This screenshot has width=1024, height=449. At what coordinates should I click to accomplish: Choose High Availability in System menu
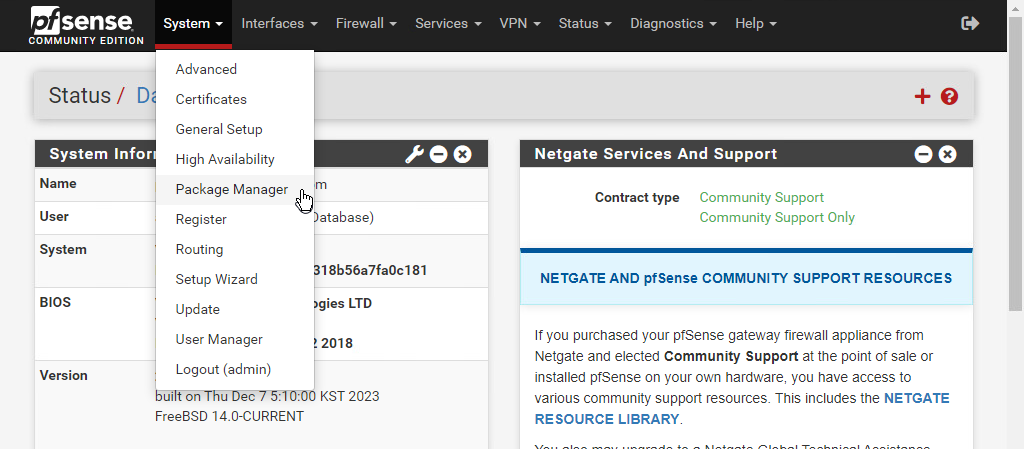[x=235, y=159]
